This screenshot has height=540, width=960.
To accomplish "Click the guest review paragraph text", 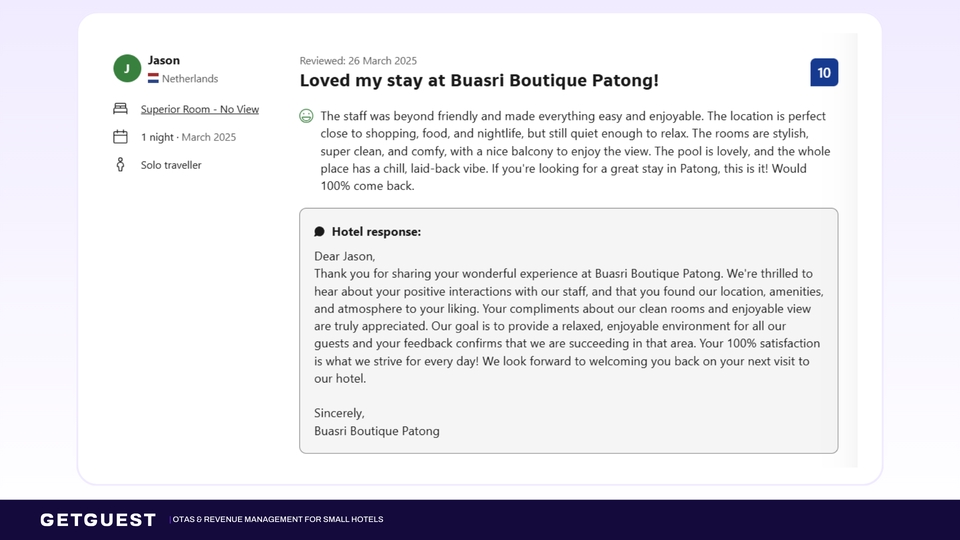I will coord(576,151).
